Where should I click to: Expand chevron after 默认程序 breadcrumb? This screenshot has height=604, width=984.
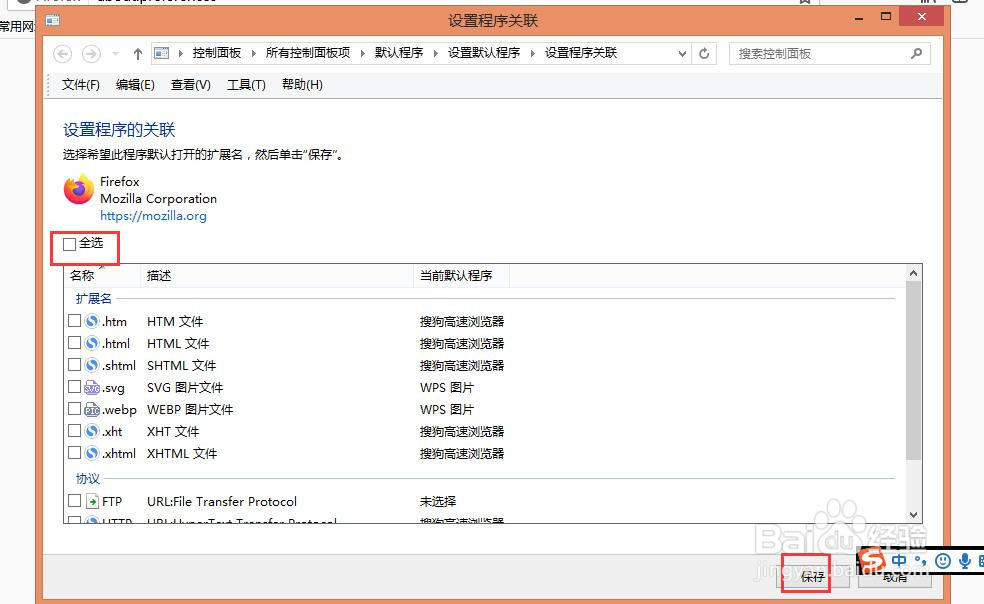(x=436, y=53)
